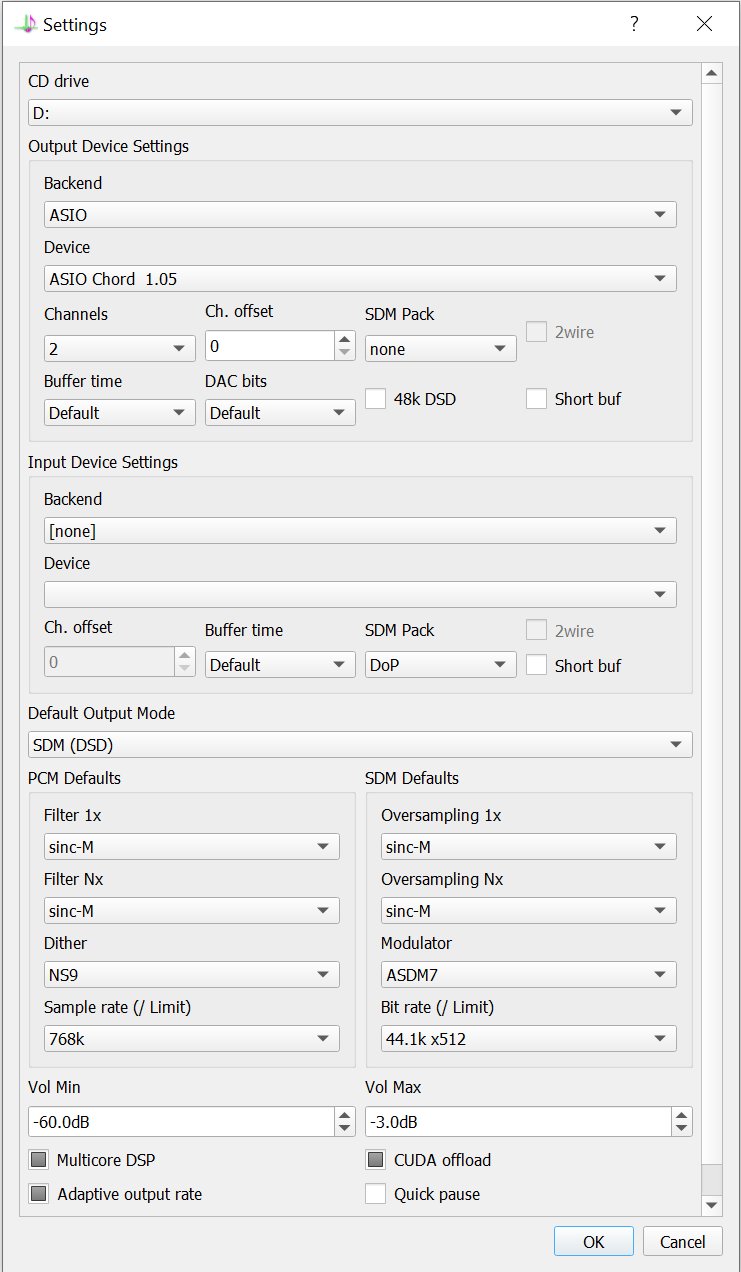This screenshot has height=1272, width=741.
Task: Toggle the output Short buf checkbox
Action: [537, 399]
